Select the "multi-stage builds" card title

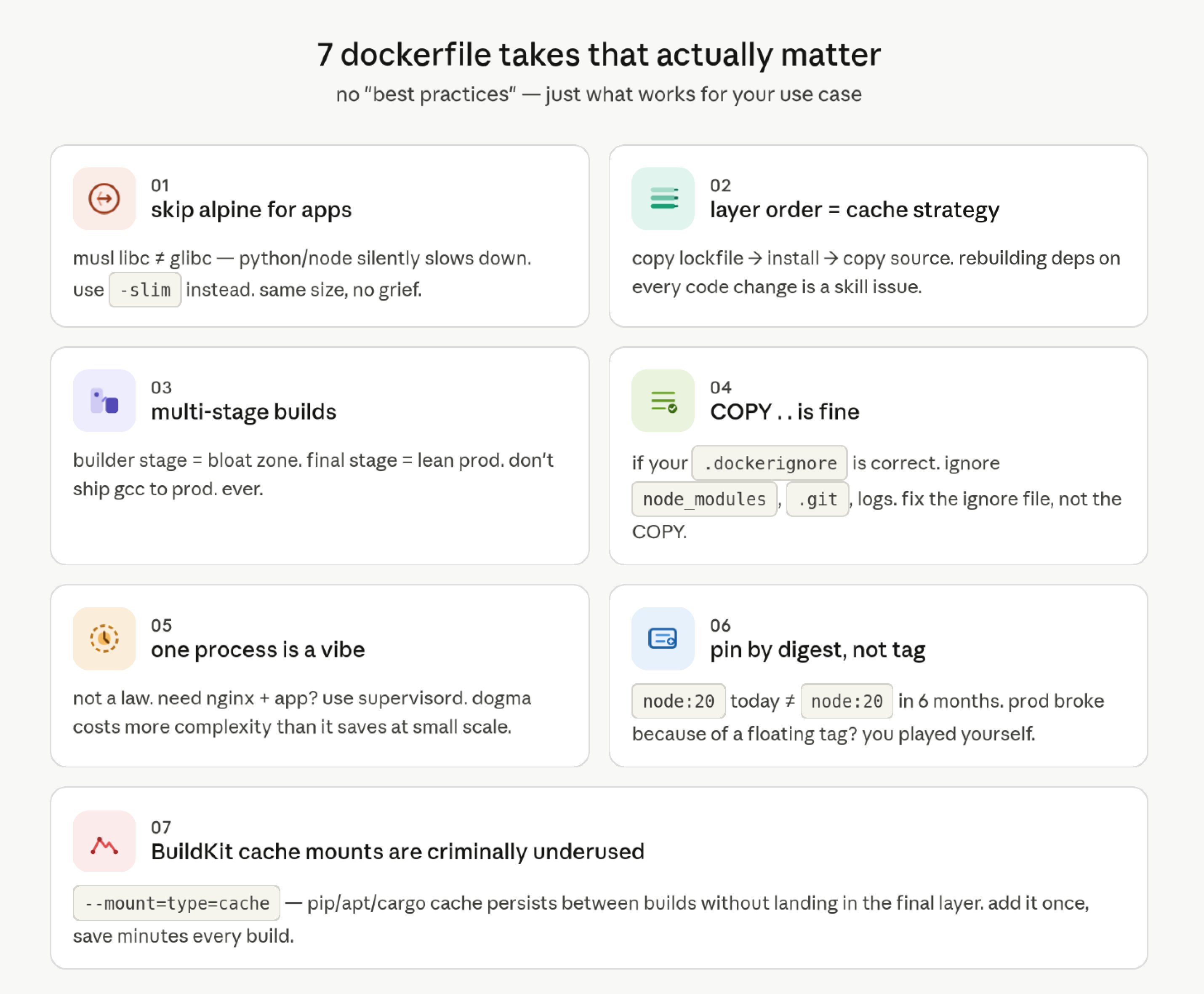243,412
